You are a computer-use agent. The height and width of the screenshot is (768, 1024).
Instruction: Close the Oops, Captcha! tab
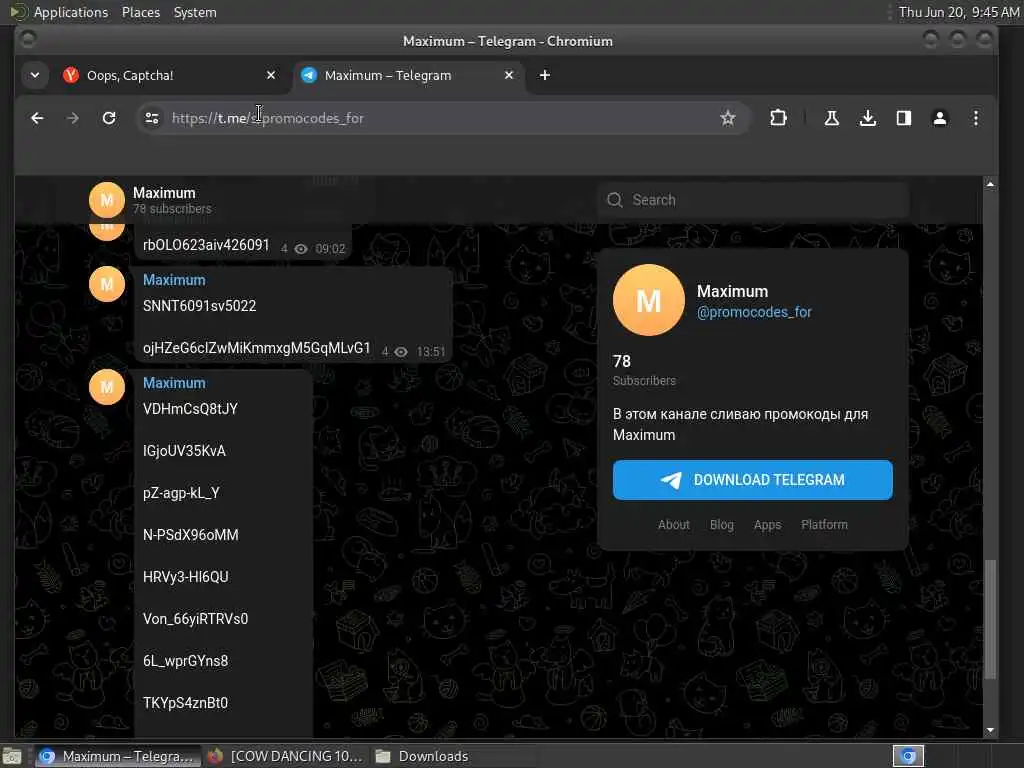(x=271, y=75)
